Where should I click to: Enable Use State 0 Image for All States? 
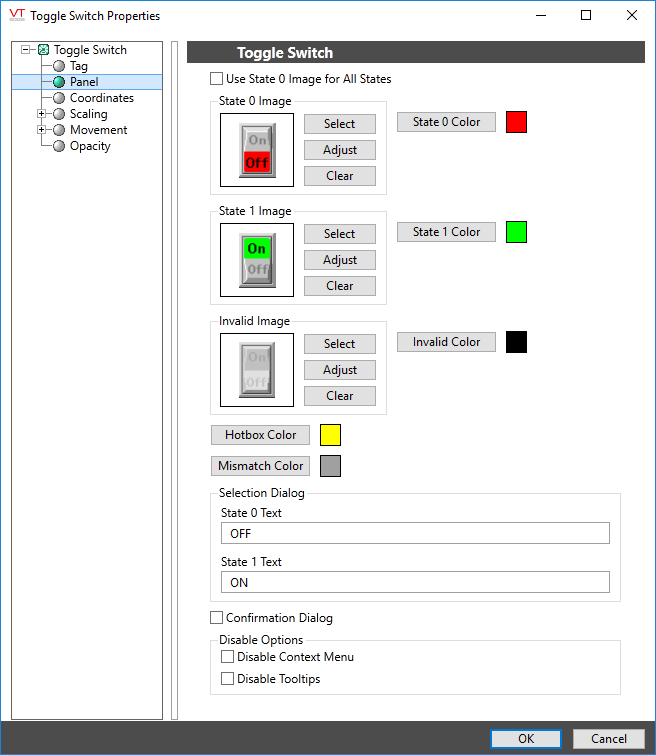coord(217,79)
